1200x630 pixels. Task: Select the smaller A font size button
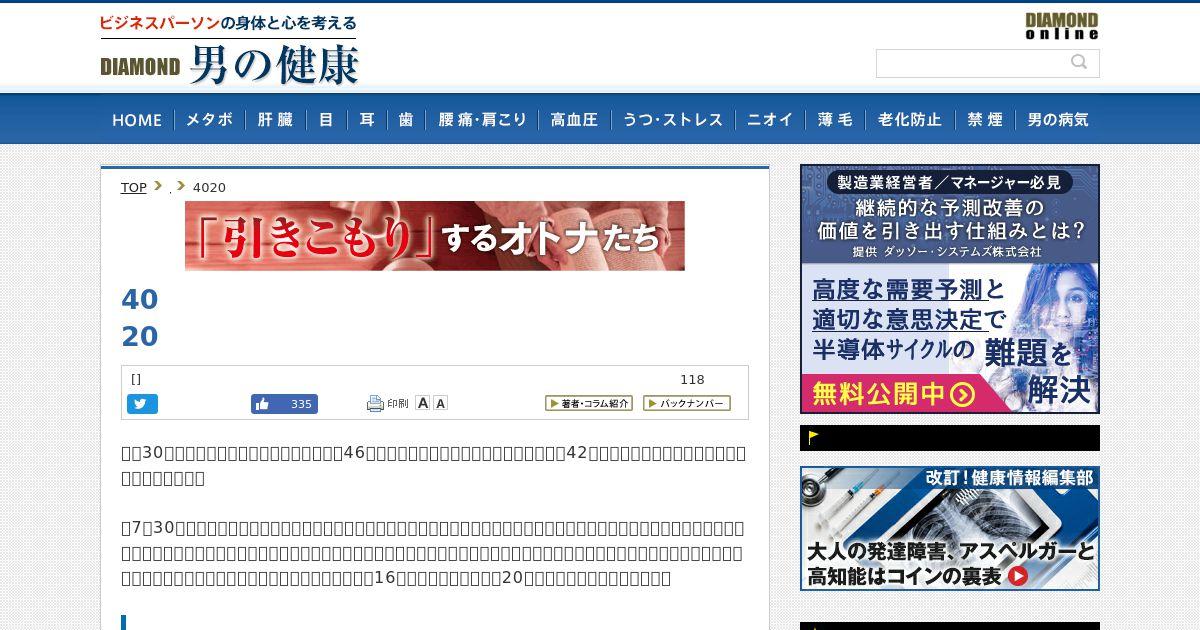(x=440, y=404)
